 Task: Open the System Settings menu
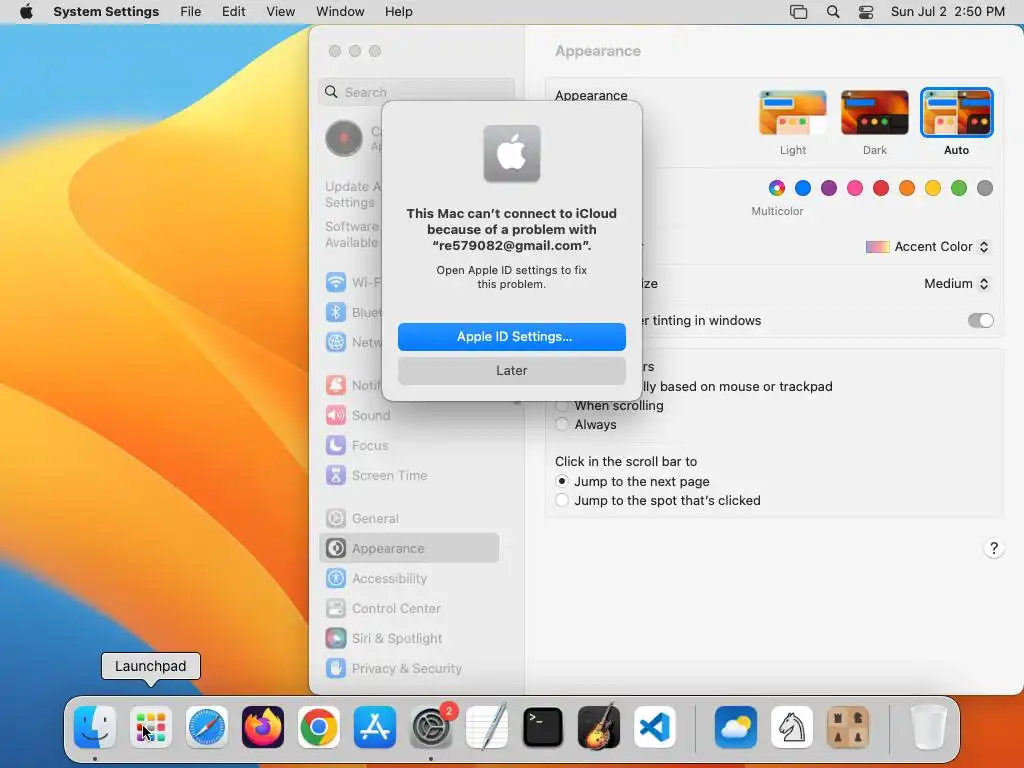coord(106,12)
